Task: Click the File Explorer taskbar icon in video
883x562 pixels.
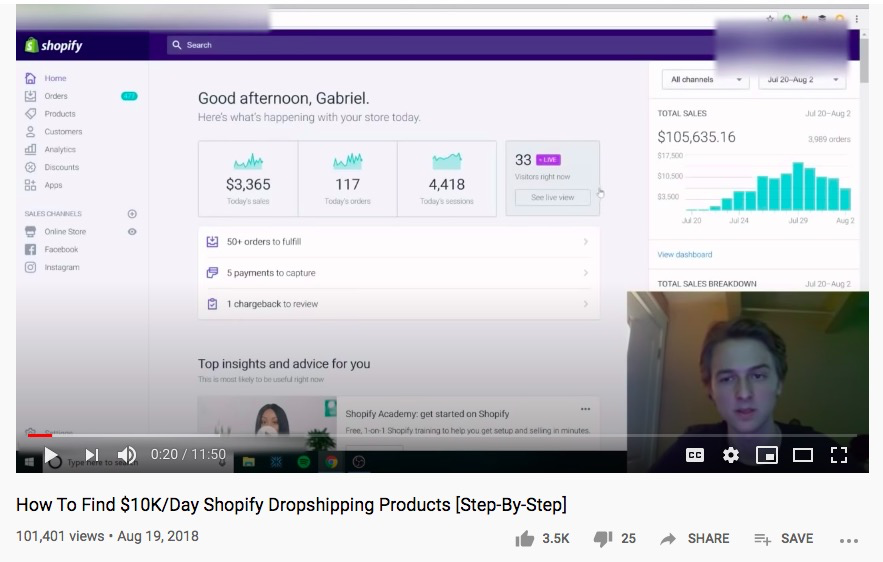Action: [x=248, y=462]
